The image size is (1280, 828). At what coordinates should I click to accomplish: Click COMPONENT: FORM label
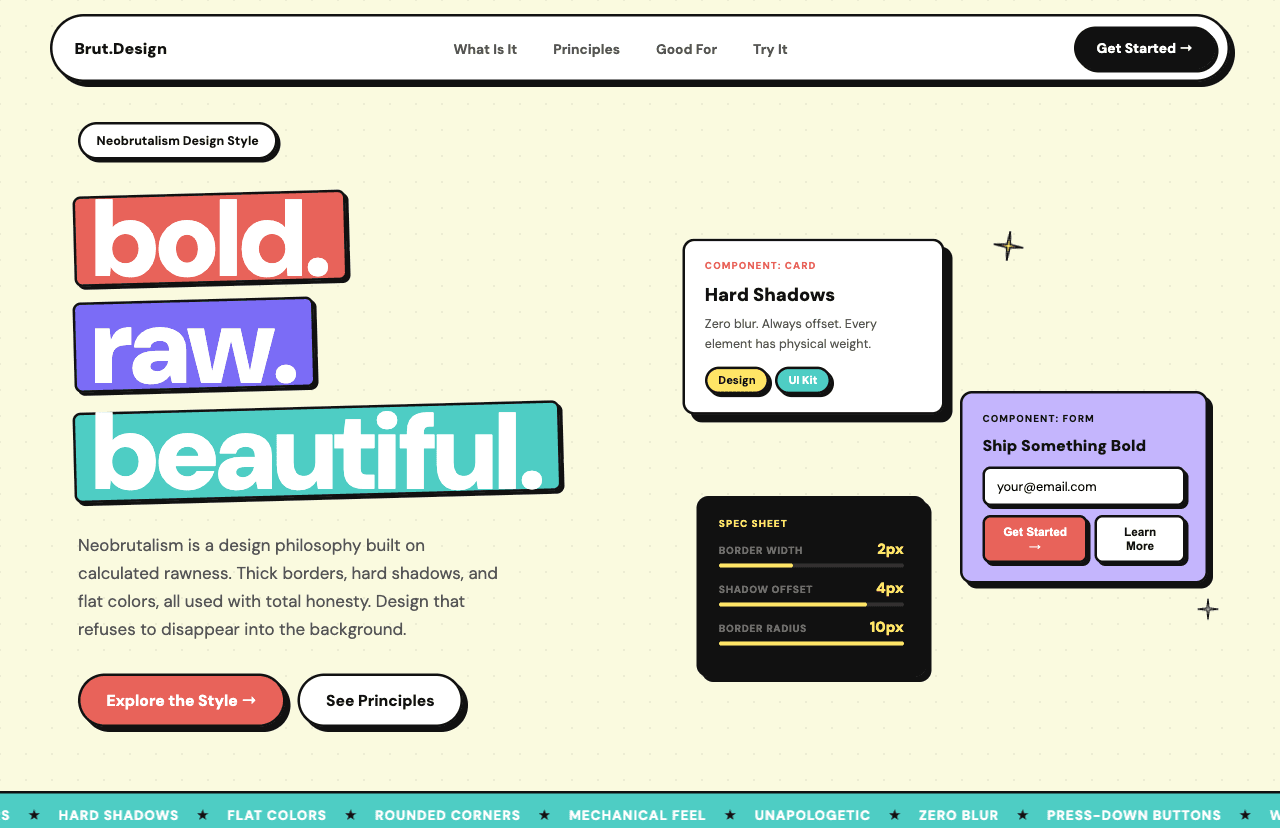coord(1038,419)
